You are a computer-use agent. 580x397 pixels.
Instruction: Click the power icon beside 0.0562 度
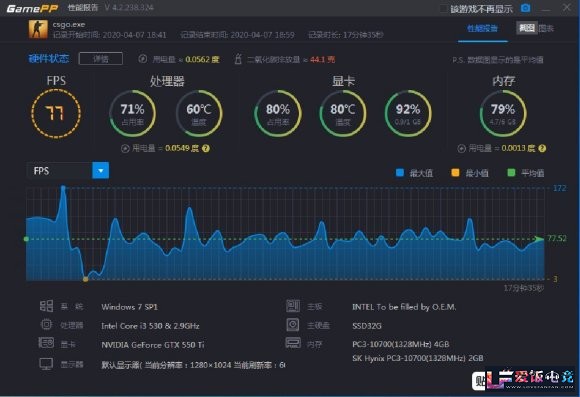pyautogui.click(x=143, y=59)
